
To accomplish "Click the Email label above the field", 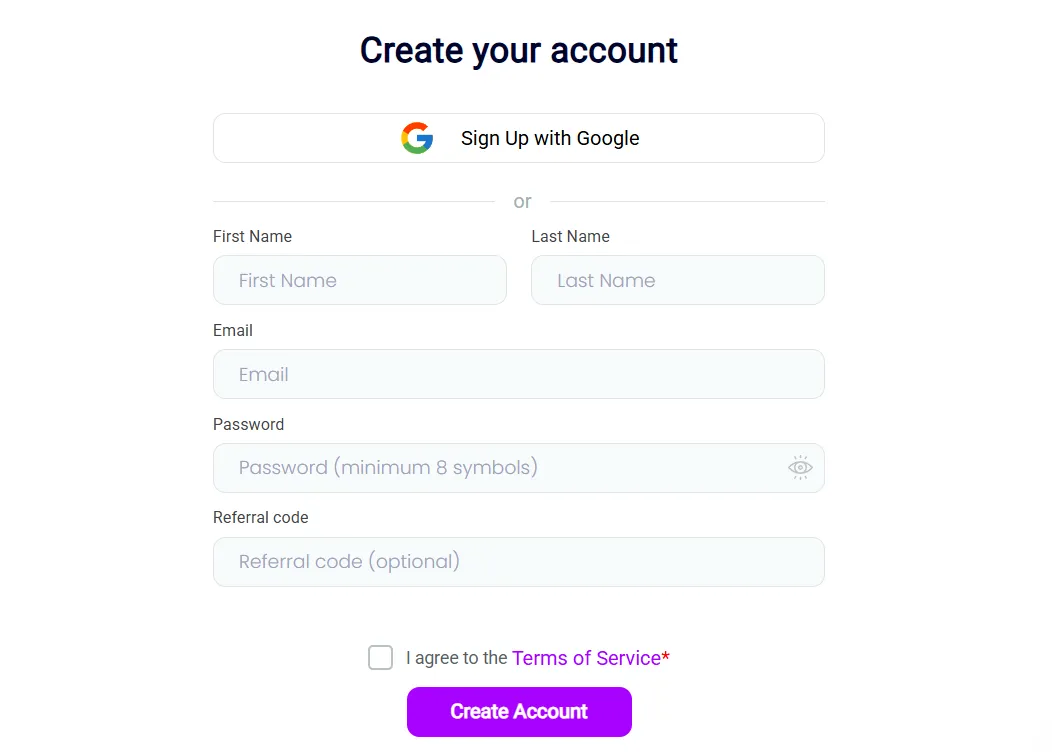I will click(232, 331).
